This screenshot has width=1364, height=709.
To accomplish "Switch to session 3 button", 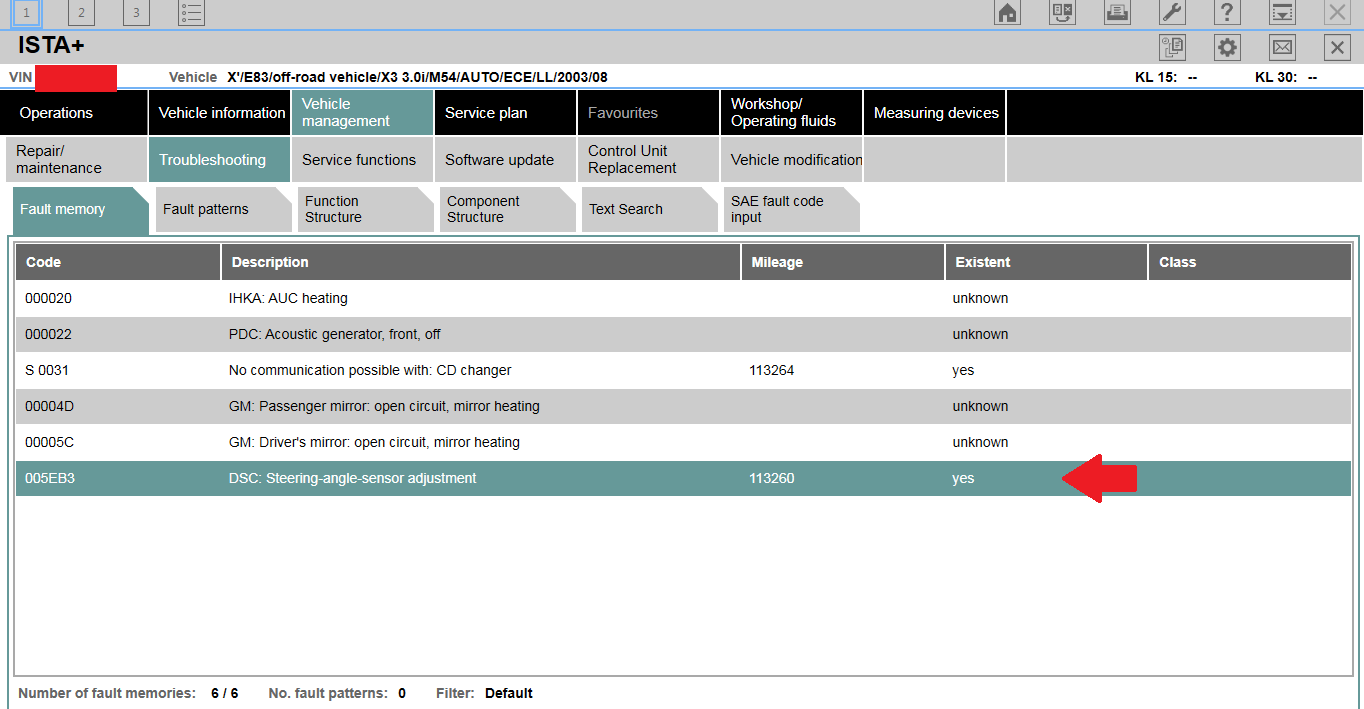I will tap(136, 13).
